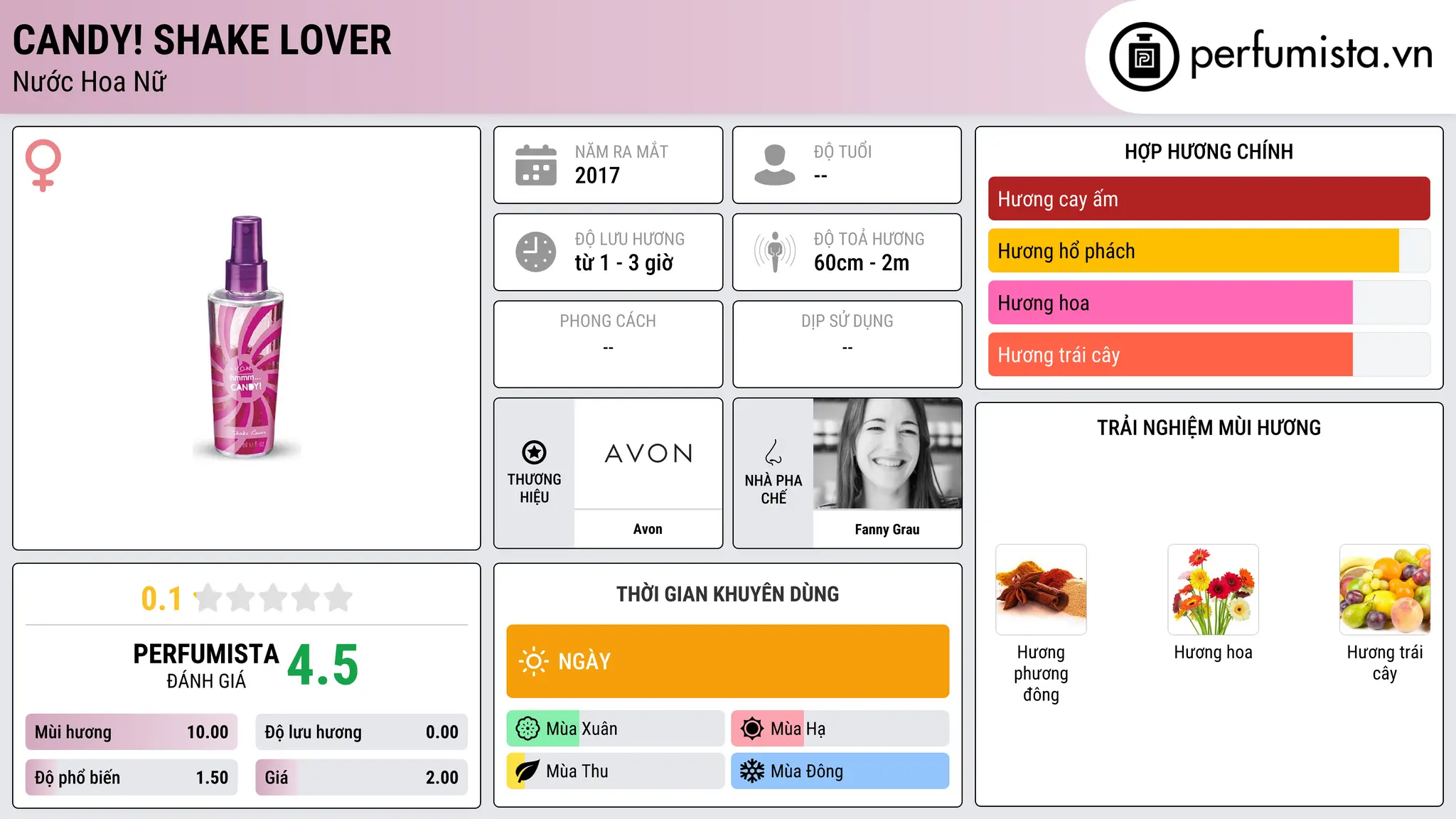
Task: Click the sillage icon beside Độ toả hương
Action: [x=775, y=252]
